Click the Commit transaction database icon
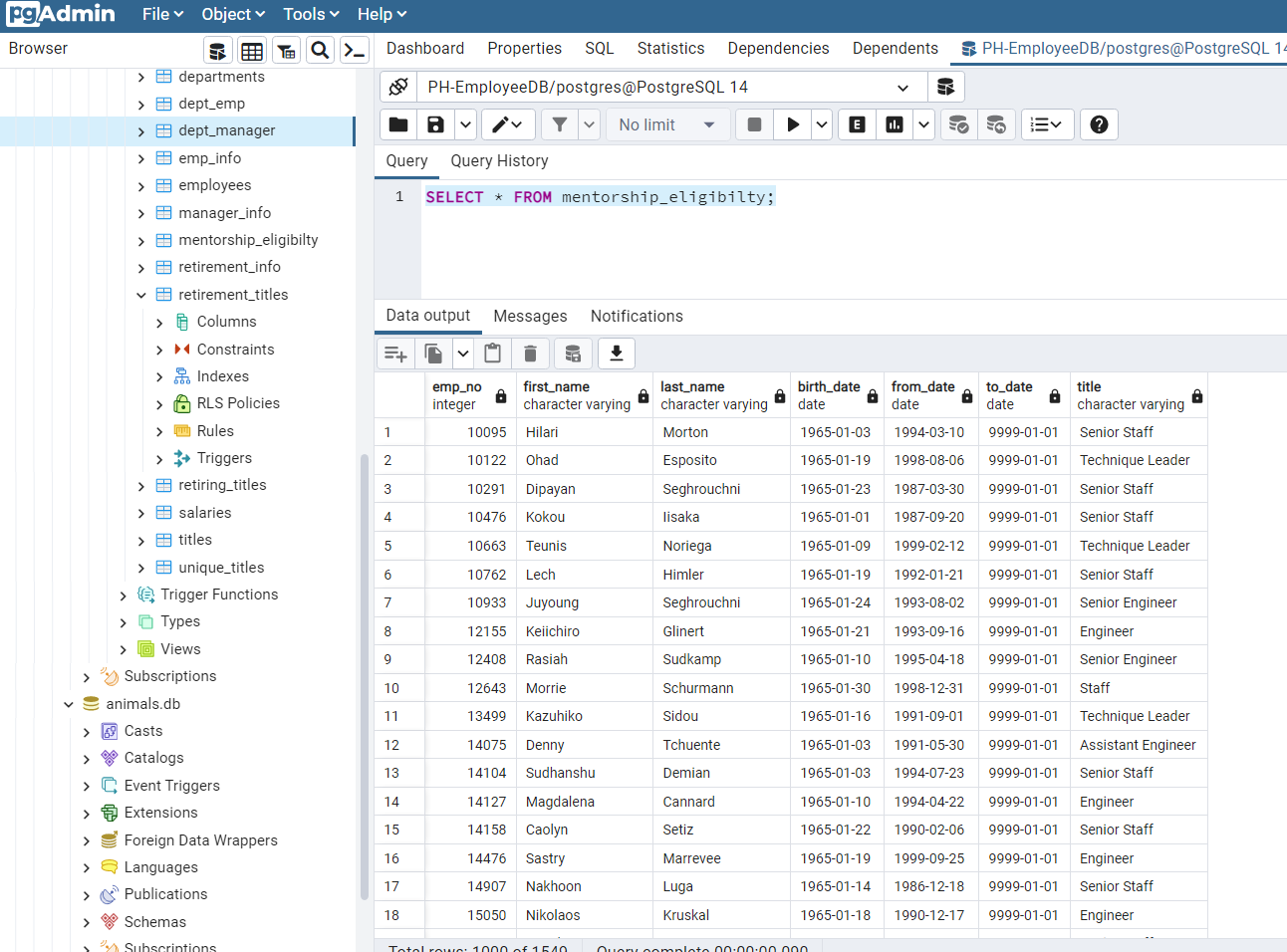Image resolution: width=1287 pixels, height=952 pixels. (958, 124)
